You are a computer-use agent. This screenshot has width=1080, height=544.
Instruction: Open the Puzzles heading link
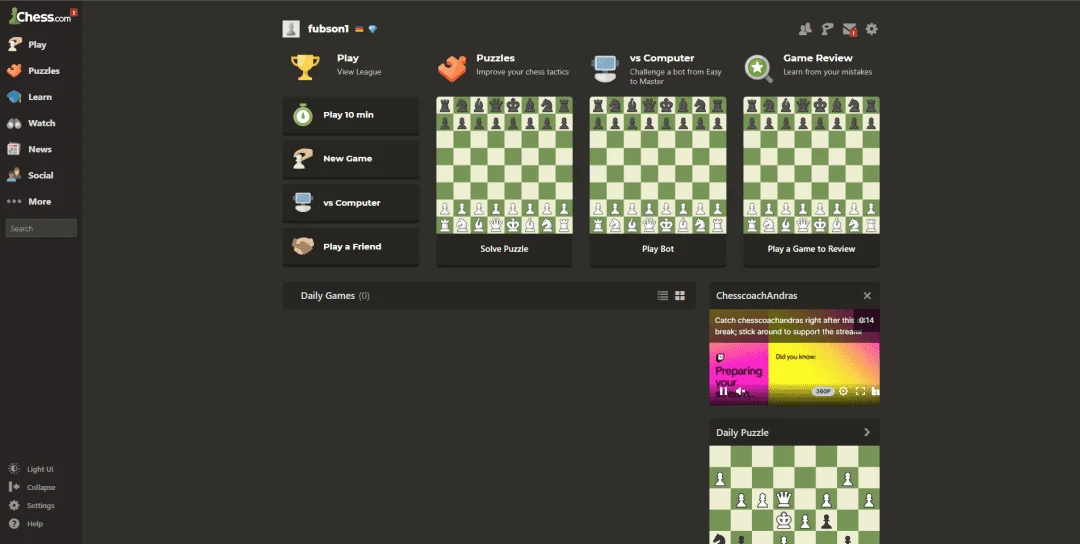pyautogui.click(x=495, y=58)
